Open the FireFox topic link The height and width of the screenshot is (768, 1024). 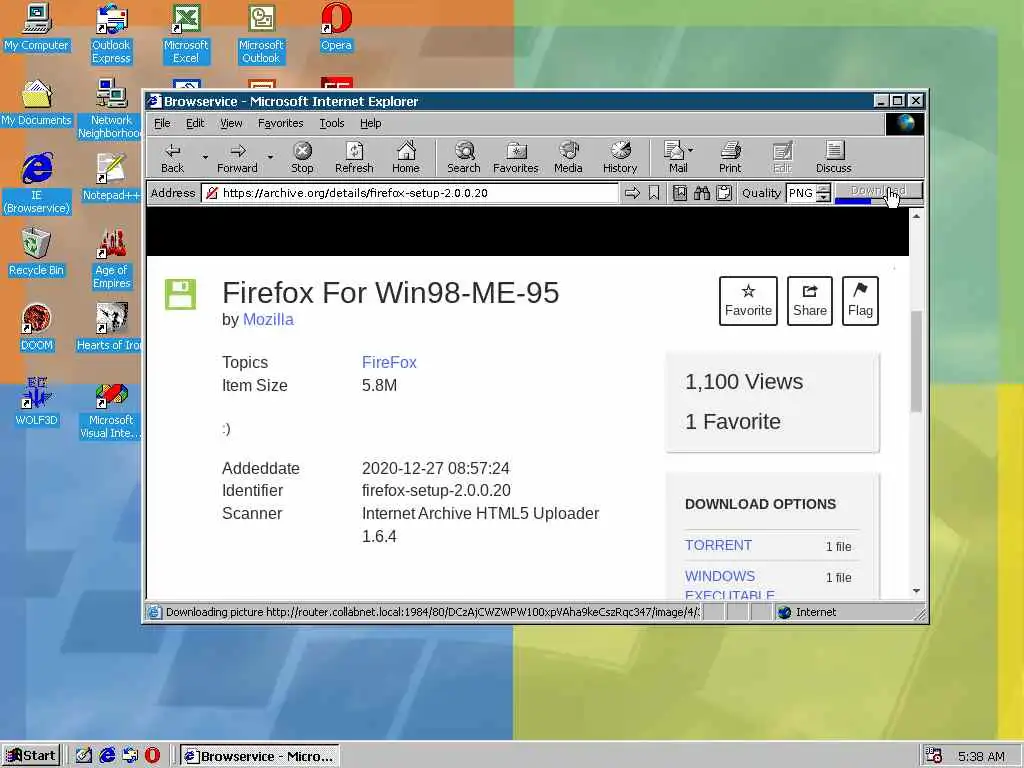point(389,362)
